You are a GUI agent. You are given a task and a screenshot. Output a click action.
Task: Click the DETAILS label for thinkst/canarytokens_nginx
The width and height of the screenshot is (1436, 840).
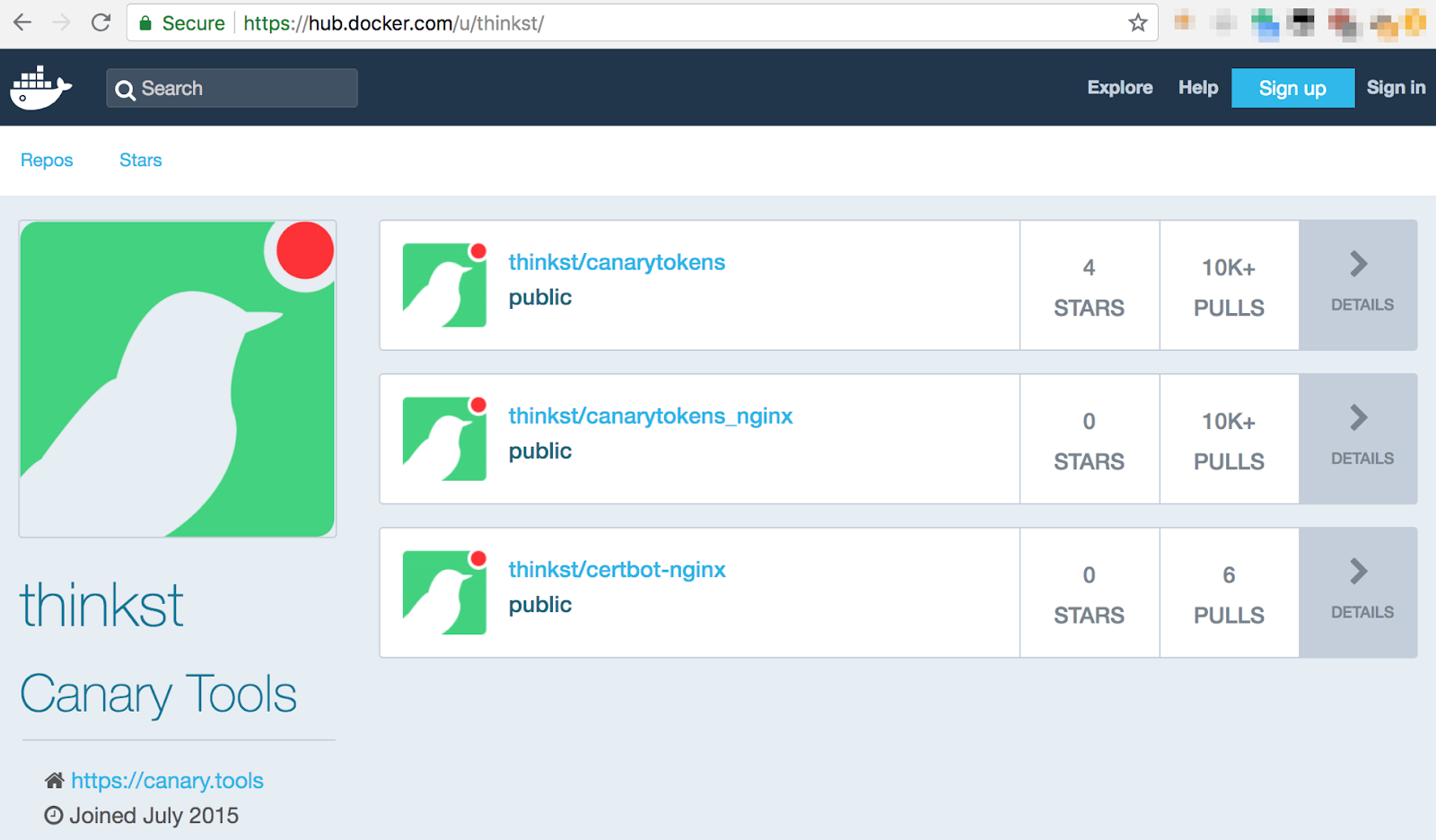[1362, 459]
